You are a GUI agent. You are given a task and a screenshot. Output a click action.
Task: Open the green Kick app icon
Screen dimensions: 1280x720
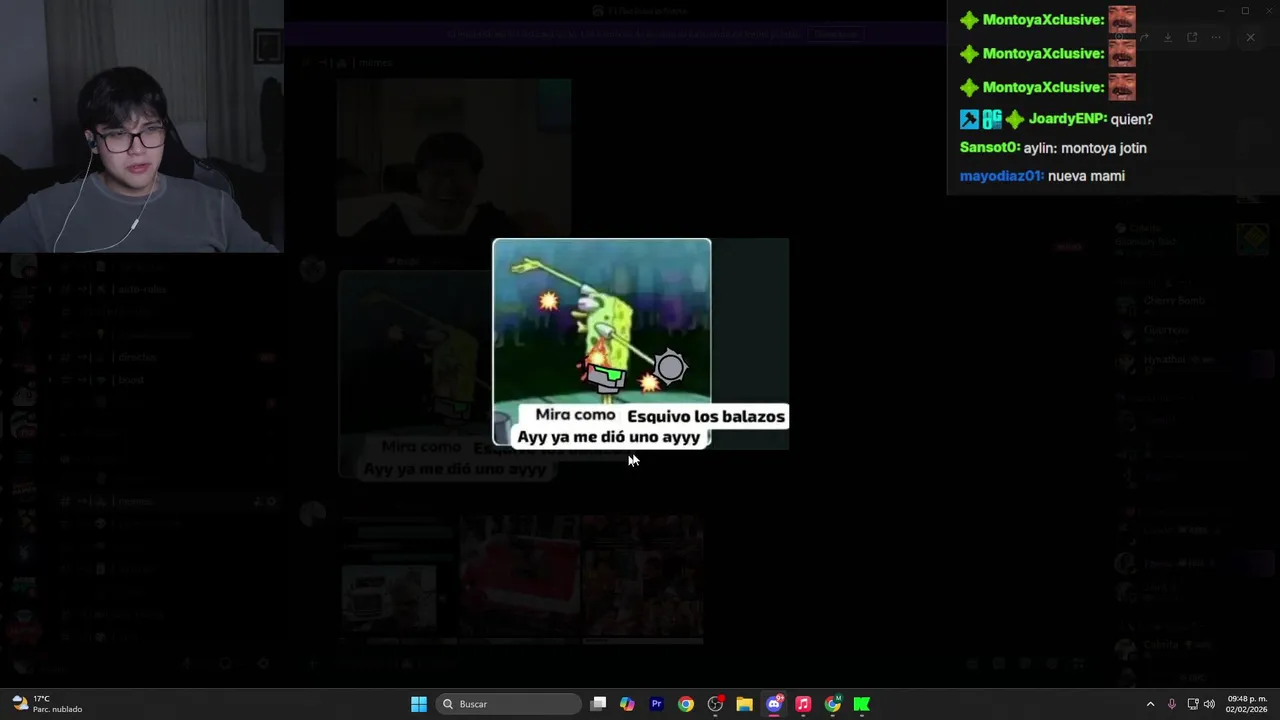[861, 704]
